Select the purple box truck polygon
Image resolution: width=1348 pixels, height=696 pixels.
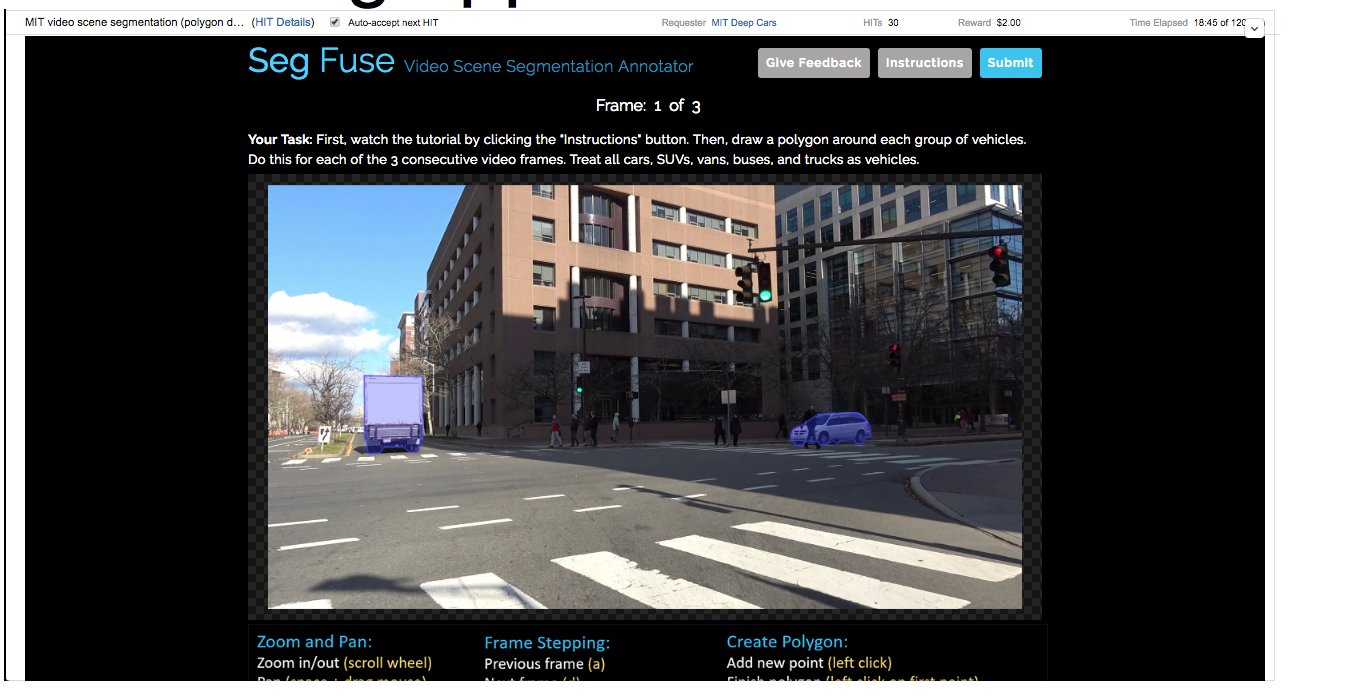393,412
